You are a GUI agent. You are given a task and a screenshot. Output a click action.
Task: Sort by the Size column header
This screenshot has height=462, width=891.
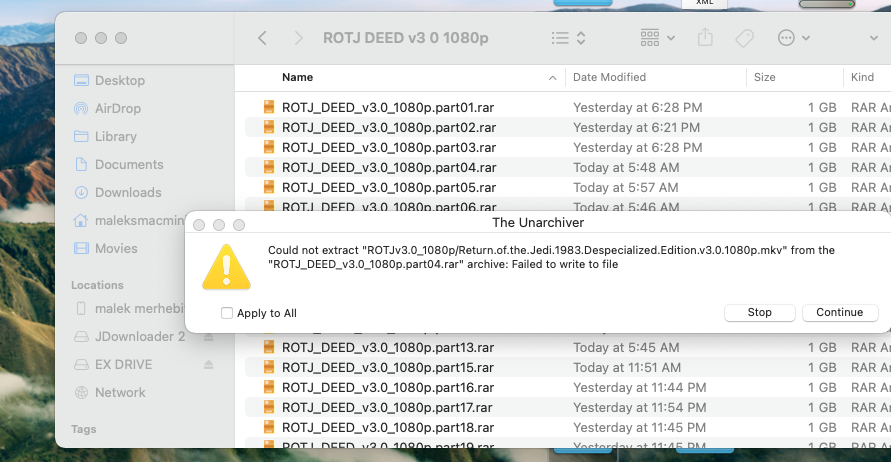click(x=764, y=77)
